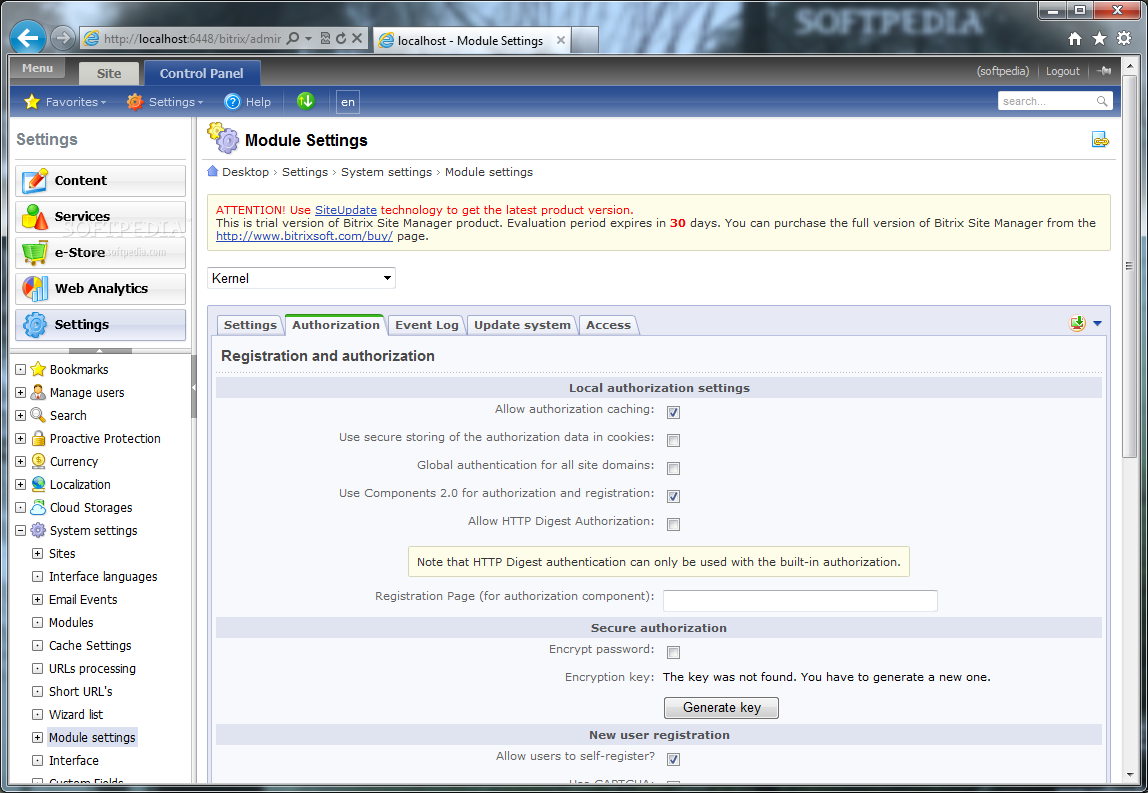Screen dimensions: 1148x793
Task: Click the Logout link
Action: 1062,71
